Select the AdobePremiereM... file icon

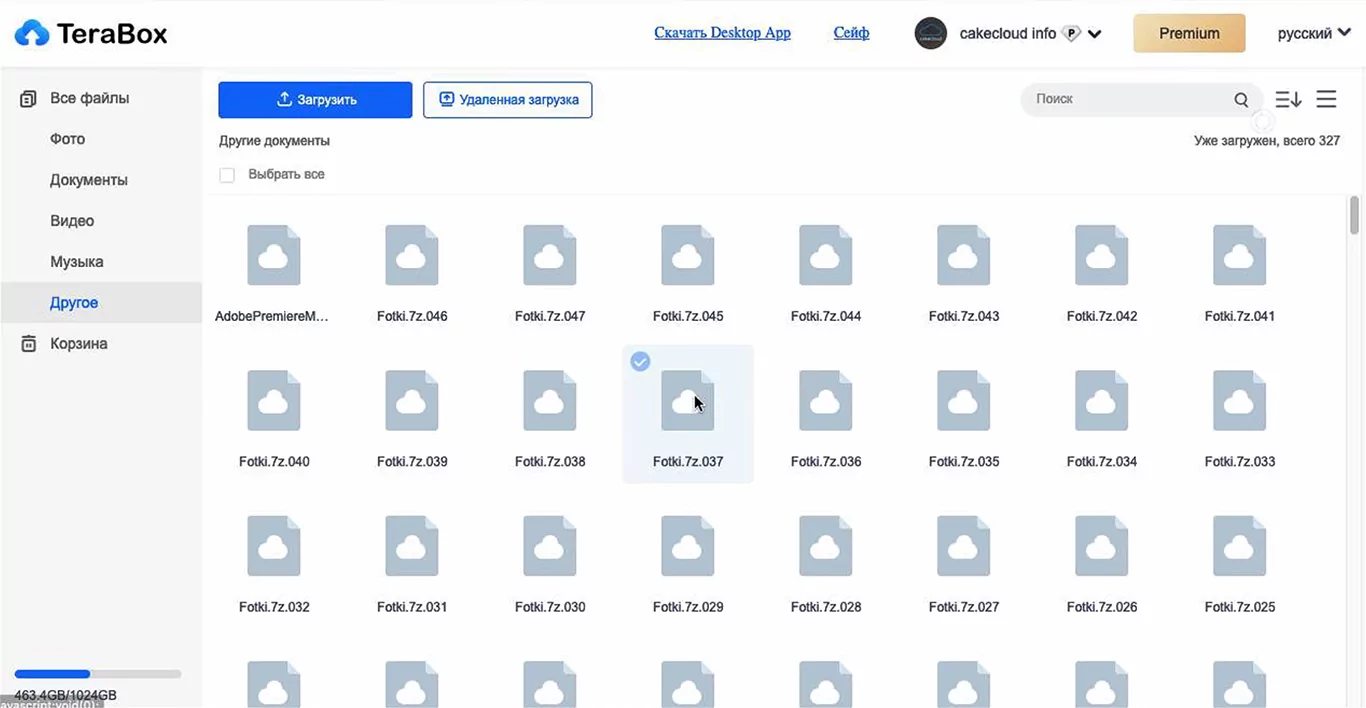273,255
